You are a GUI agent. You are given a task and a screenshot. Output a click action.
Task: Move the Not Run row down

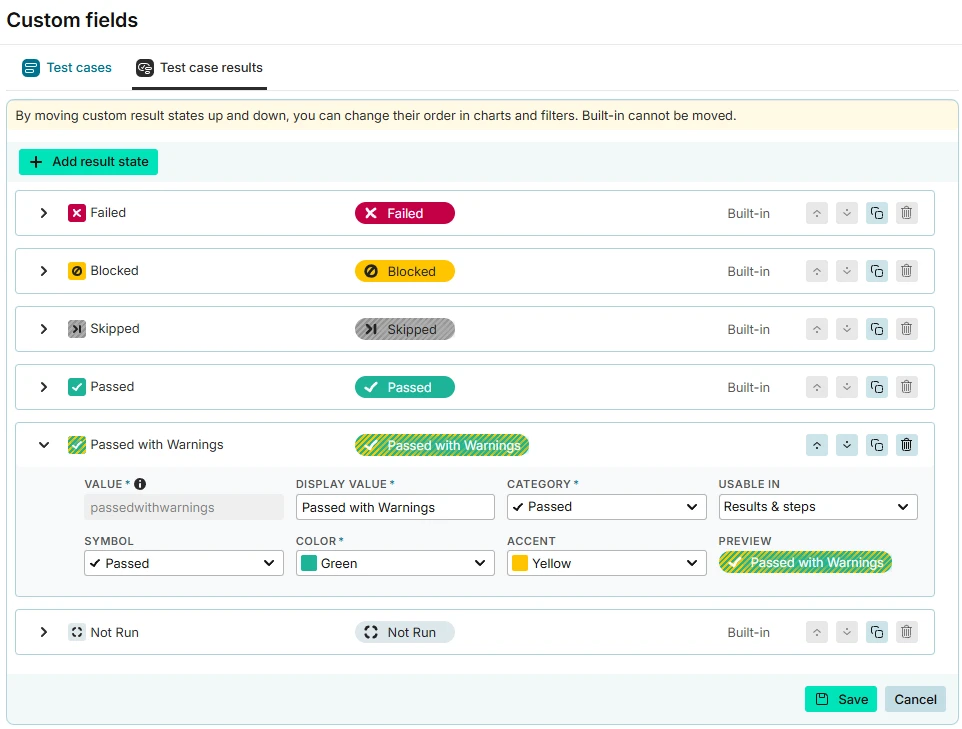click(x=847, y=631)
